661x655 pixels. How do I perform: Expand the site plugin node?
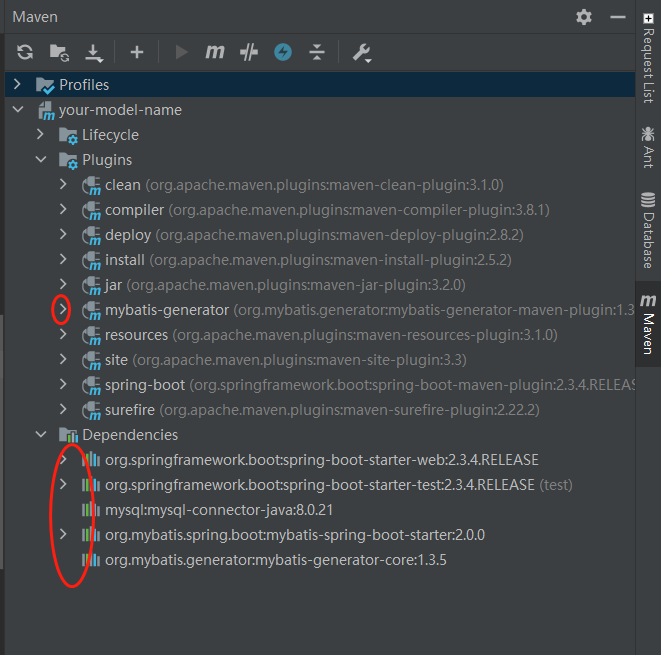(63, 359)
